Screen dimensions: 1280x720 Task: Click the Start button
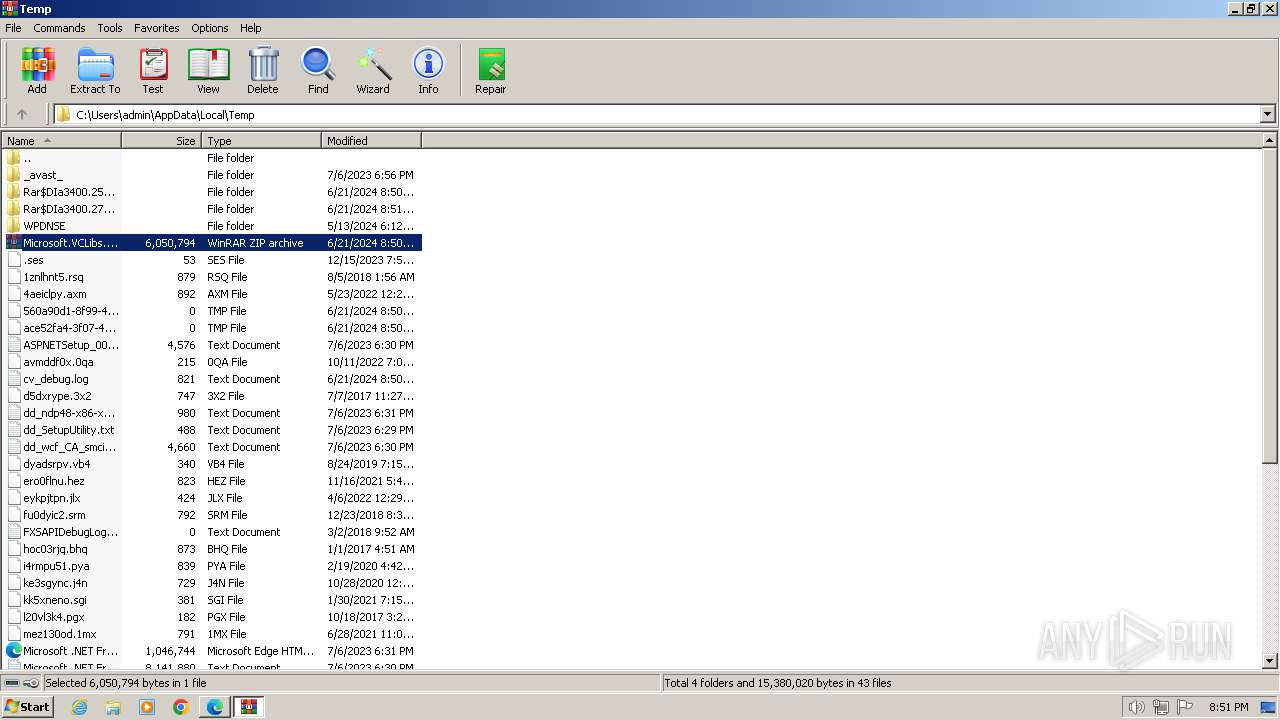point(27,707)
